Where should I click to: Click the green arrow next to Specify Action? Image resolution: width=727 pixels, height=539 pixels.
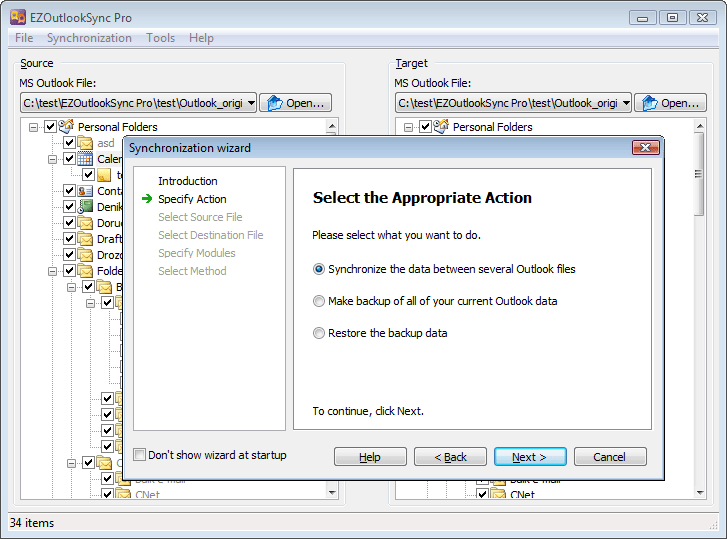pos(147,199)
